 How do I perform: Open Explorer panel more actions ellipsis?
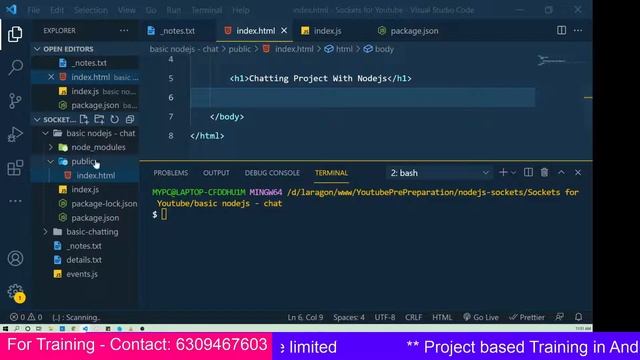[124, 31]
